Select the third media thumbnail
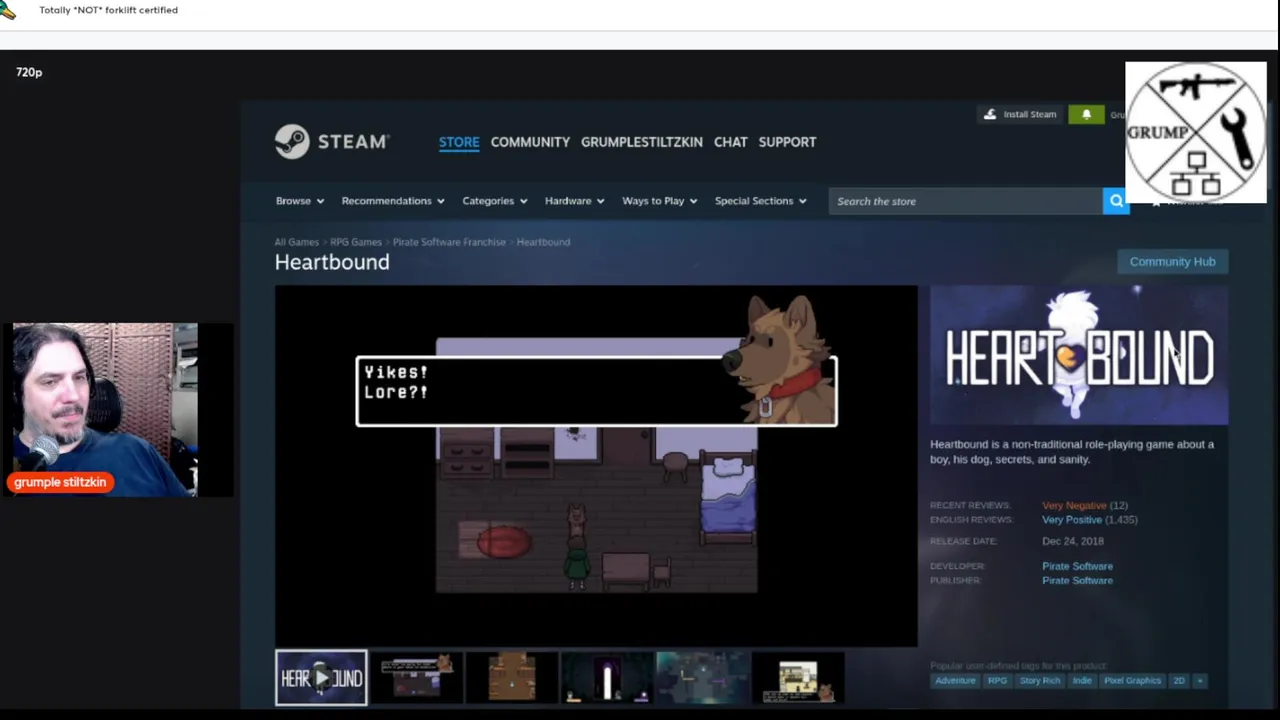The image size is (1280, 720). click(511, 678)
